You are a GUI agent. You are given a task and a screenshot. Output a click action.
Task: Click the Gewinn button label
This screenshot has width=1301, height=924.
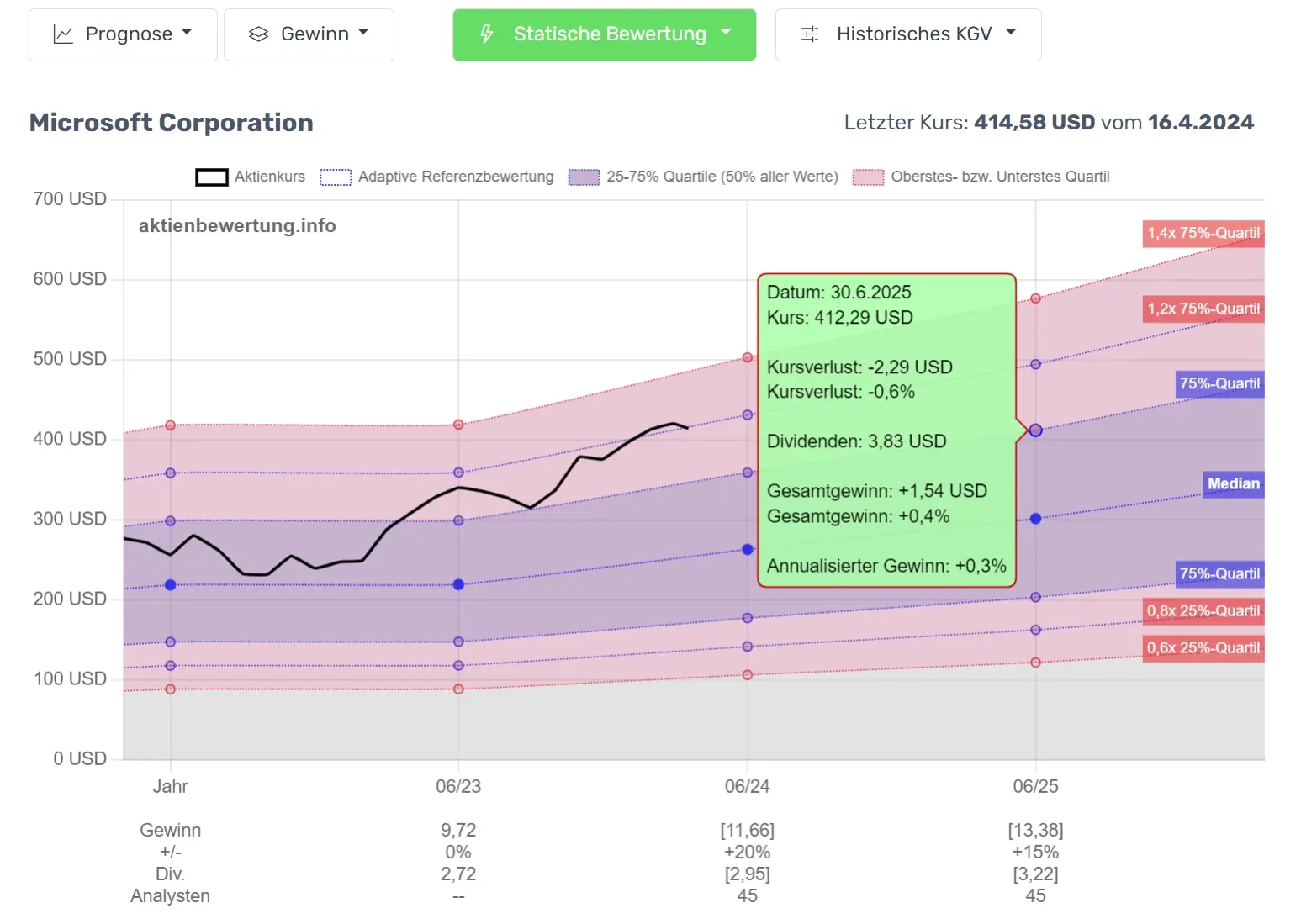pyautogui.click(x=315, y=34)
